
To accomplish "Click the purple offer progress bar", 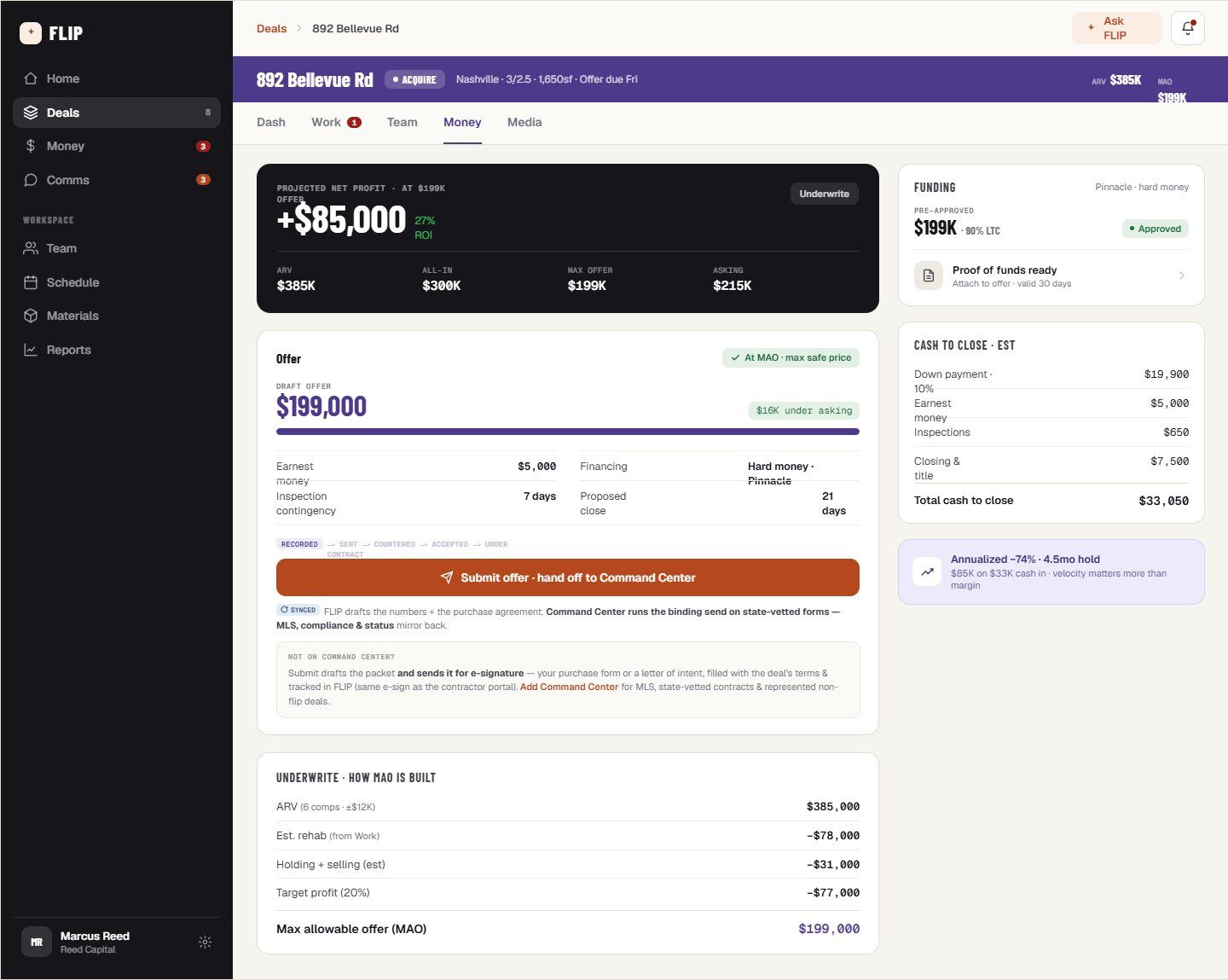I will tap(568, 432).
